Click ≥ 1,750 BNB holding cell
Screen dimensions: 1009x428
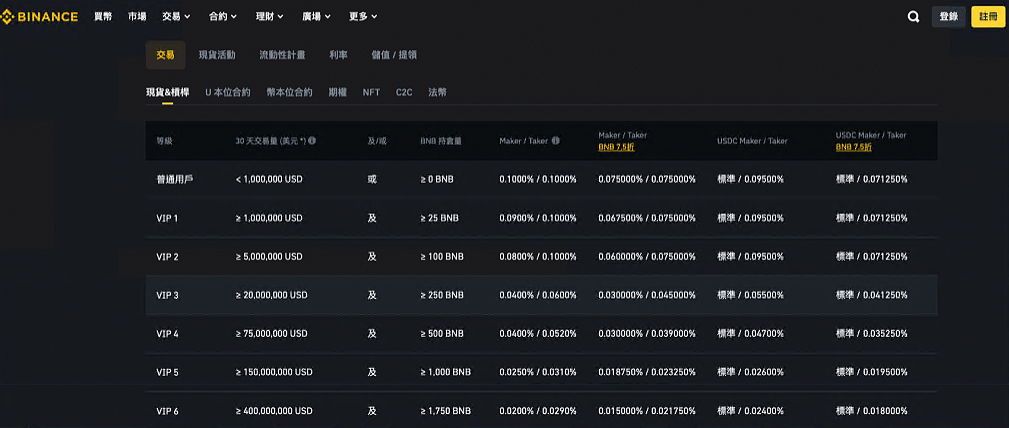[445, 411]
